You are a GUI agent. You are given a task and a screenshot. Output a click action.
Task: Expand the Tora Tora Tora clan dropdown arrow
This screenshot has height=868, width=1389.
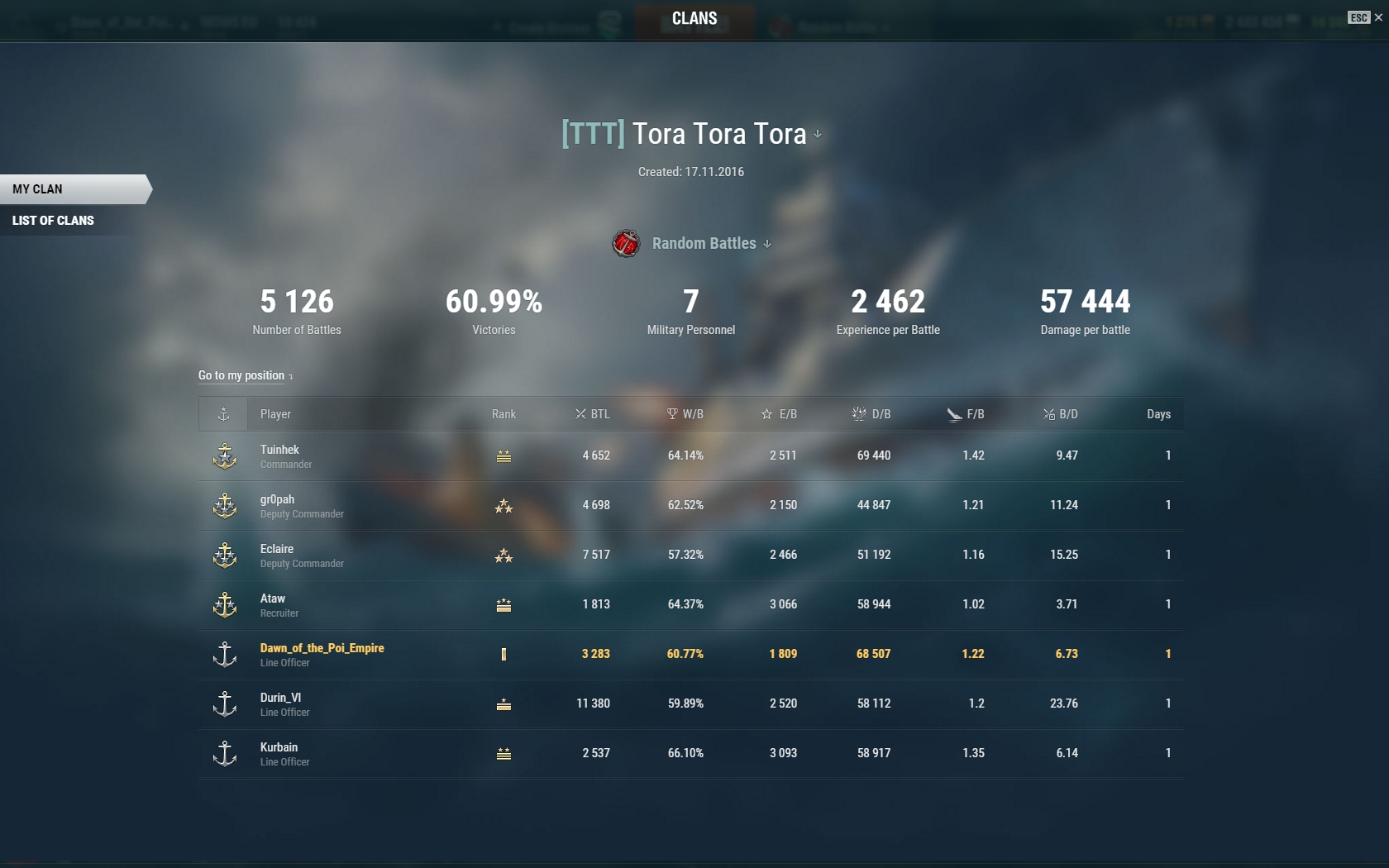[x=818, y=134]
